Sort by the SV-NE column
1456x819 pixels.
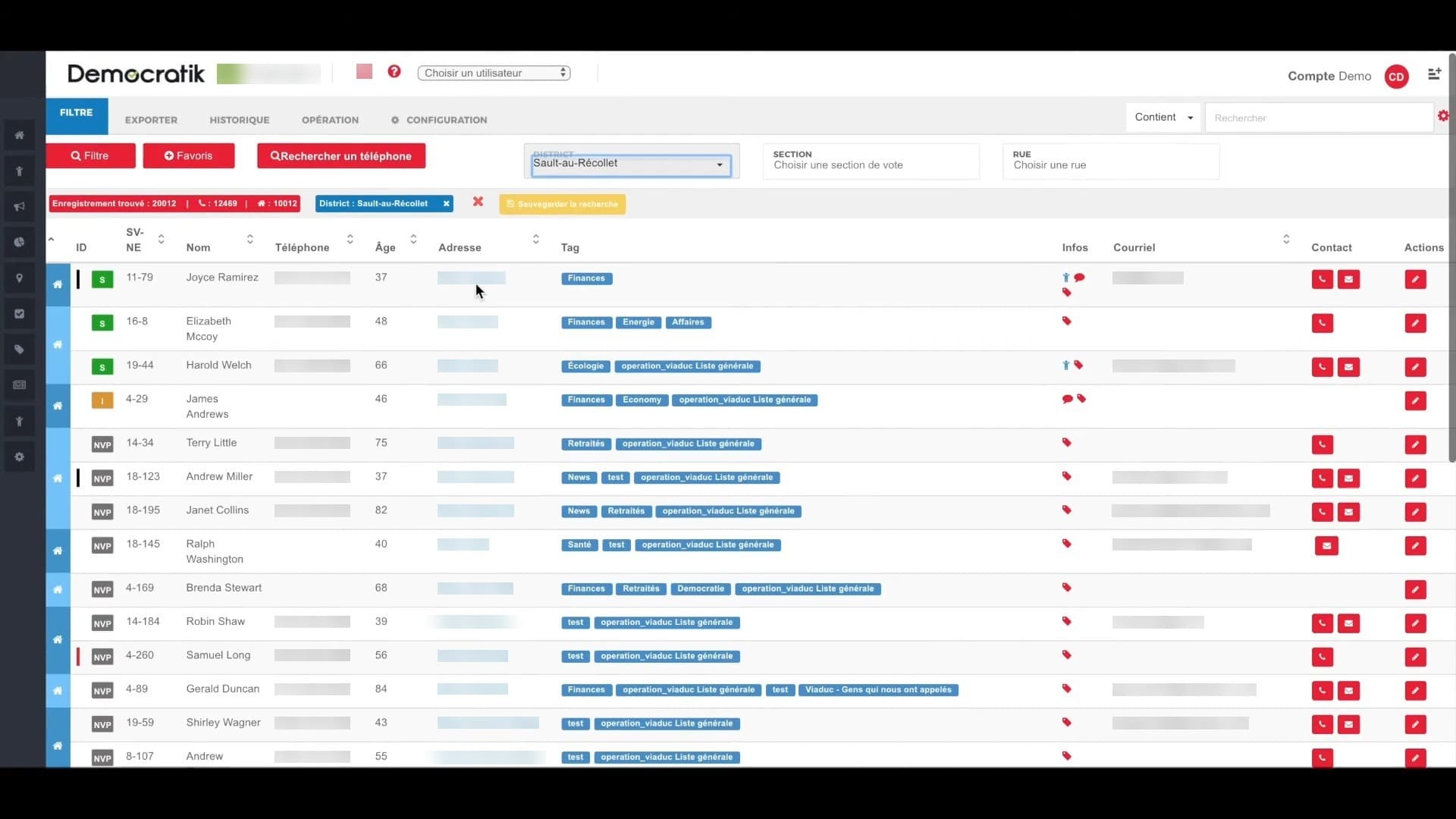tap(161, 240)
